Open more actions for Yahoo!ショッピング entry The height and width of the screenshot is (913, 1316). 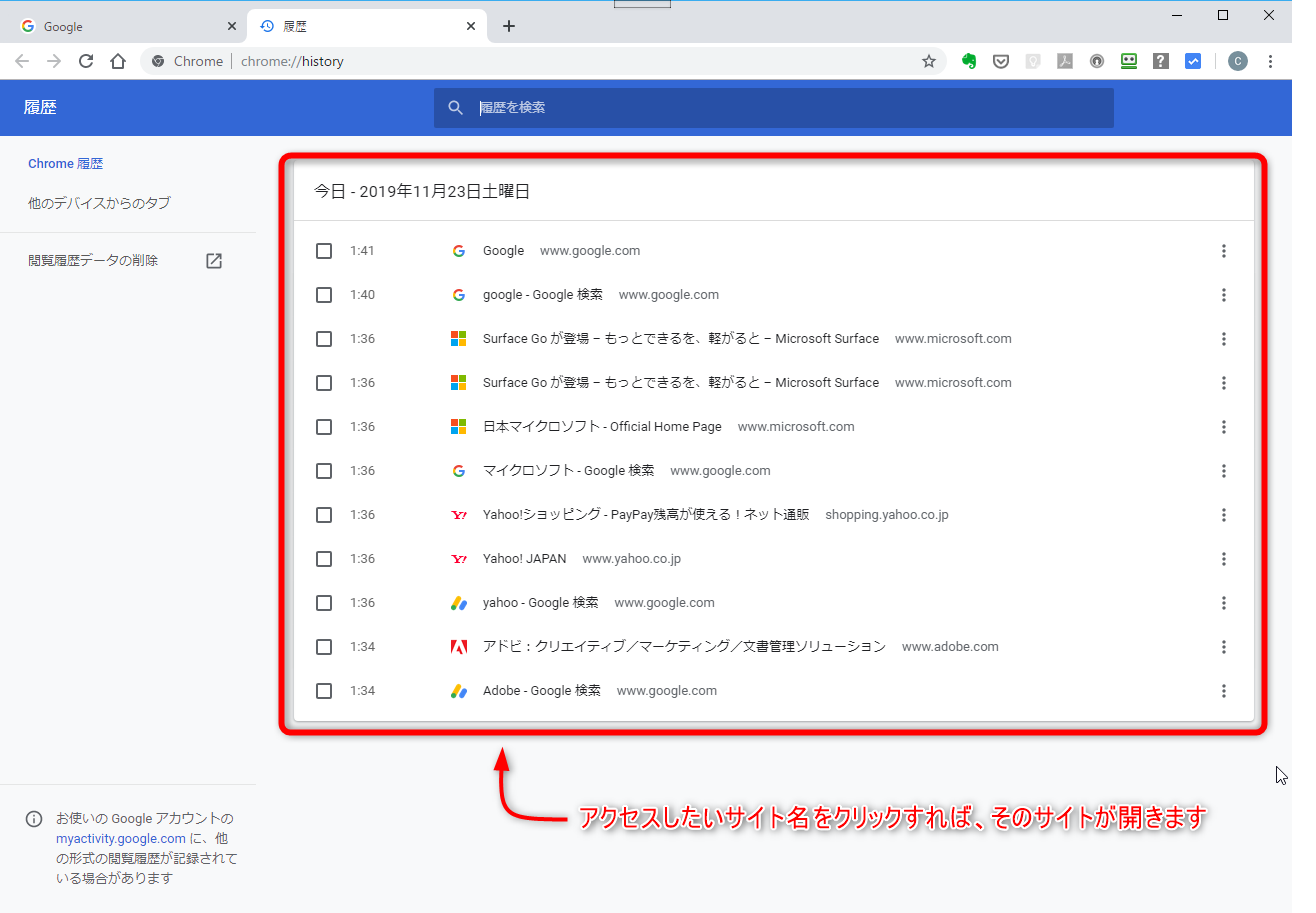click(x=1224, y=515)
